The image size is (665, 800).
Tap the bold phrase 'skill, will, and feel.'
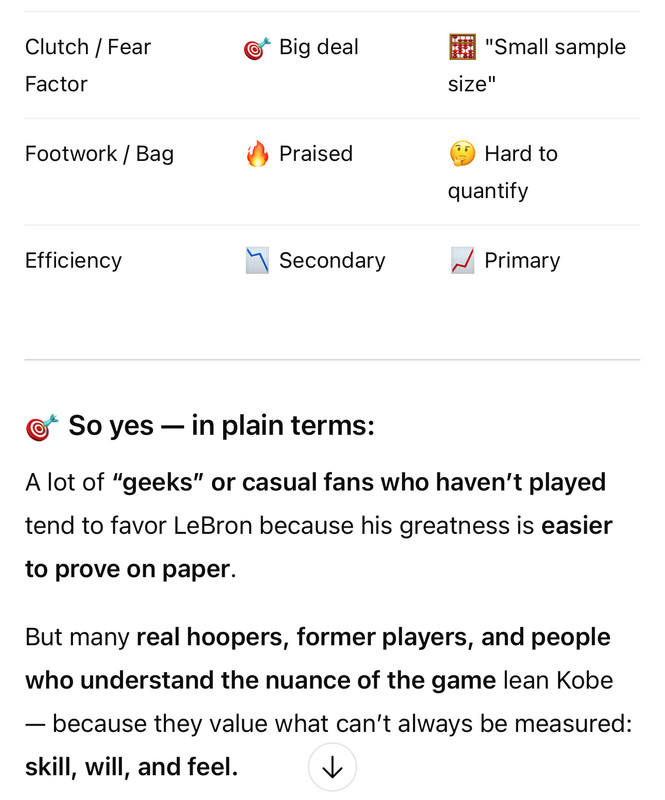(131, 767)
